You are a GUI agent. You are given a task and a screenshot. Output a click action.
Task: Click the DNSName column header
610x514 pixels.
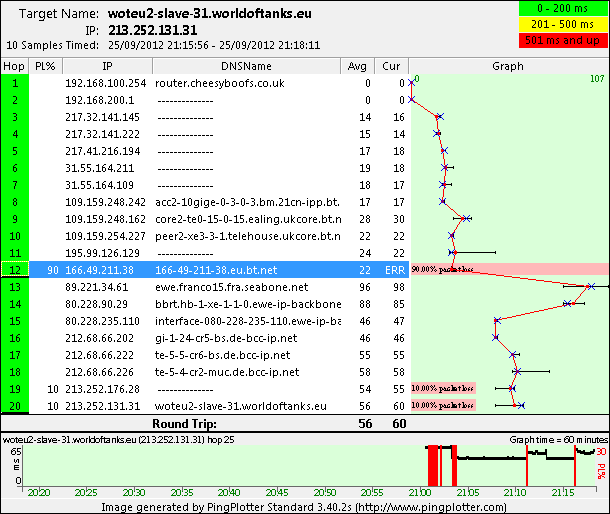246,66
